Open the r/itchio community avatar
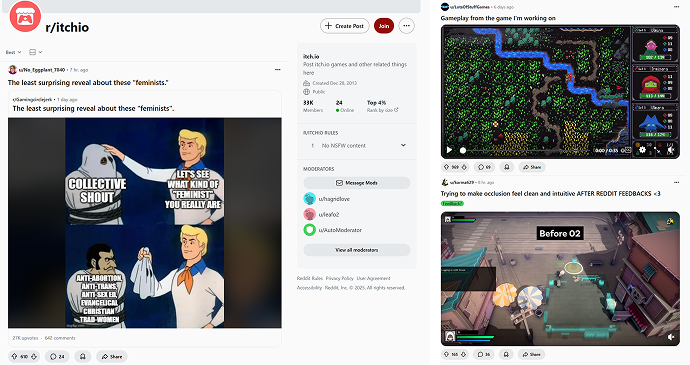 (25, 17)
